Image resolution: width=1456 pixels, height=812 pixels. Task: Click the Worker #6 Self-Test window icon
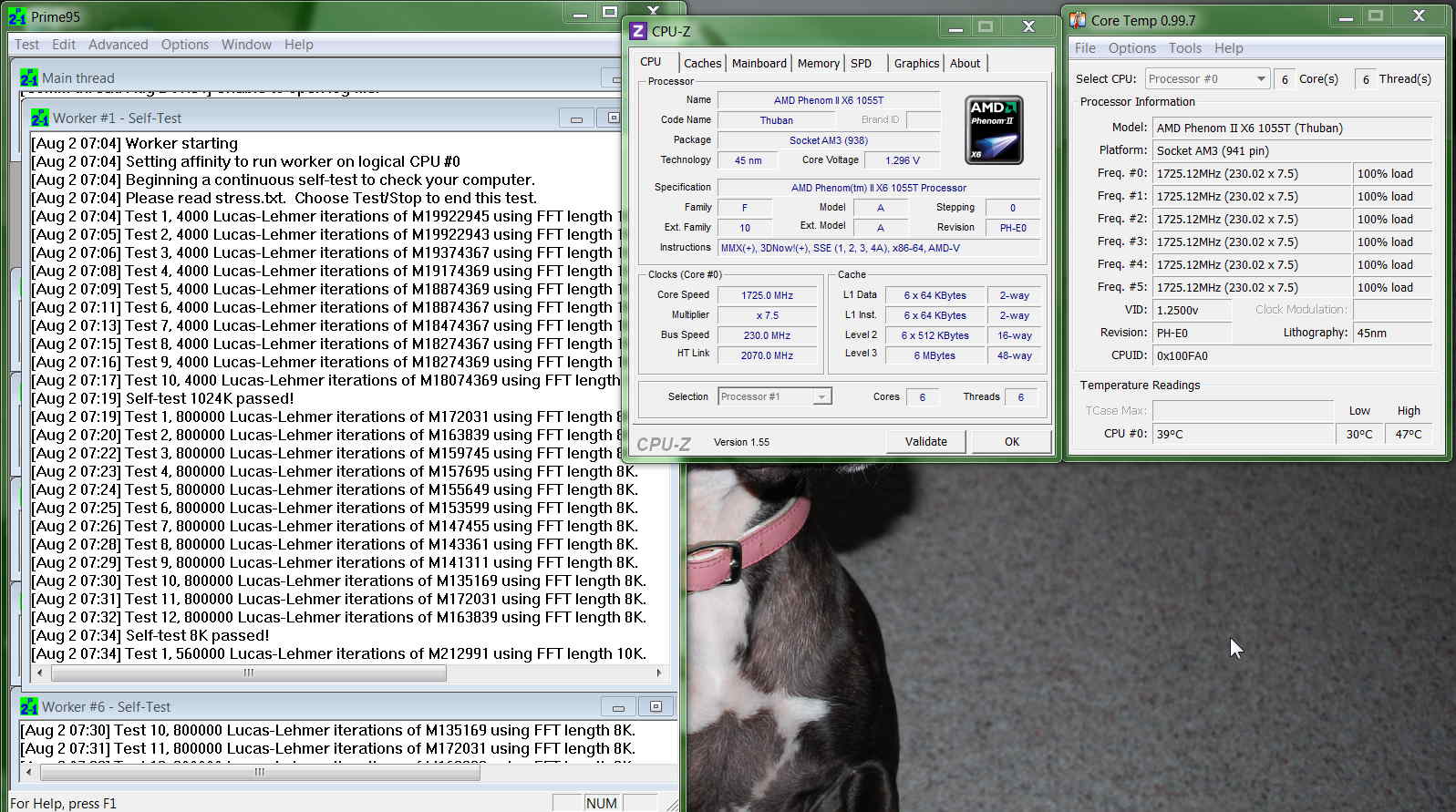click(28, 707)
